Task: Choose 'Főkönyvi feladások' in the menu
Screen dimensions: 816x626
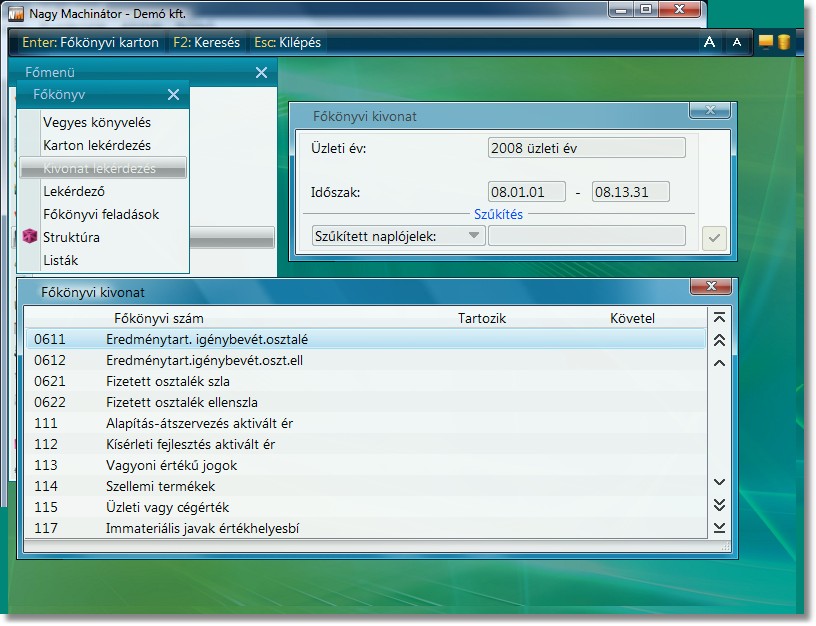Action: pos(101,214)
